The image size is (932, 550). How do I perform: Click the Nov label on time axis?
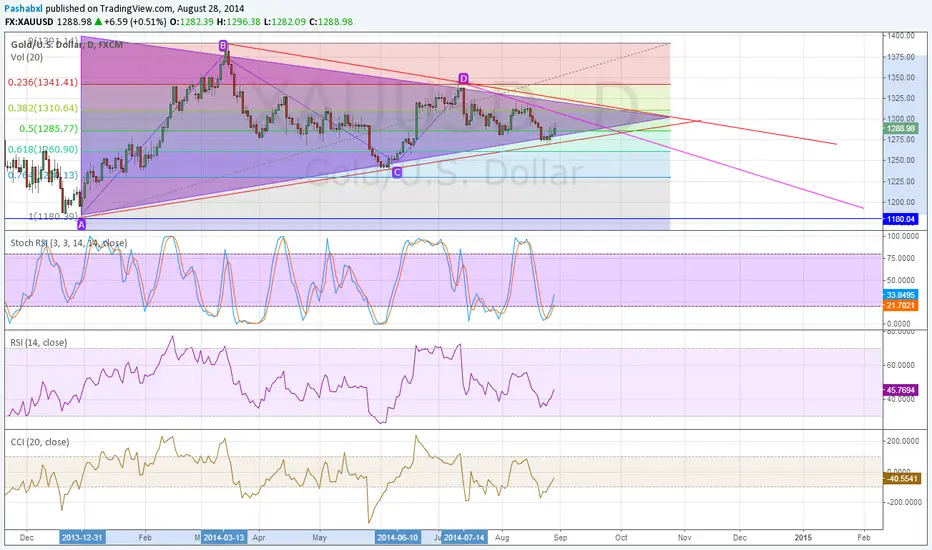685,538
